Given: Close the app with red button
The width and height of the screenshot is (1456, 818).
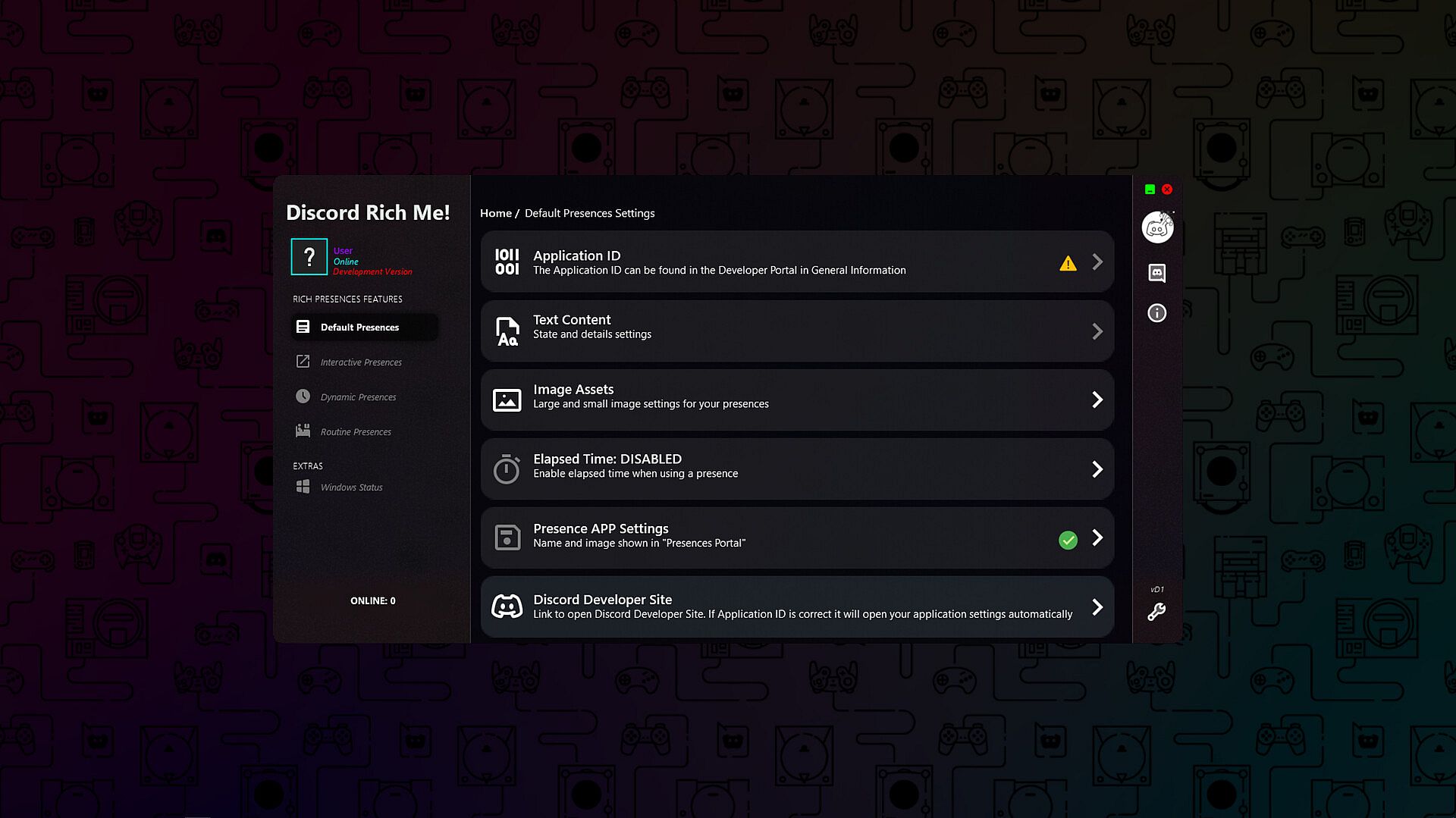Looking at the screenshot, I should pos(1167,190).
